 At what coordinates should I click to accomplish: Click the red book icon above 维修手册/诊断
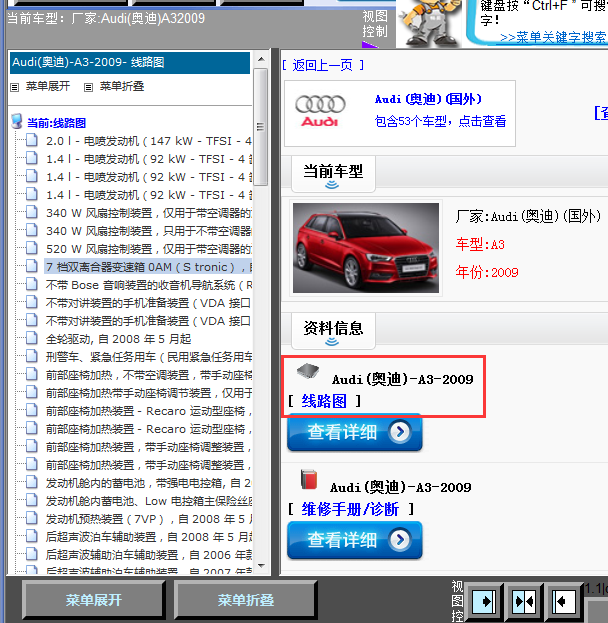(309, 479)
